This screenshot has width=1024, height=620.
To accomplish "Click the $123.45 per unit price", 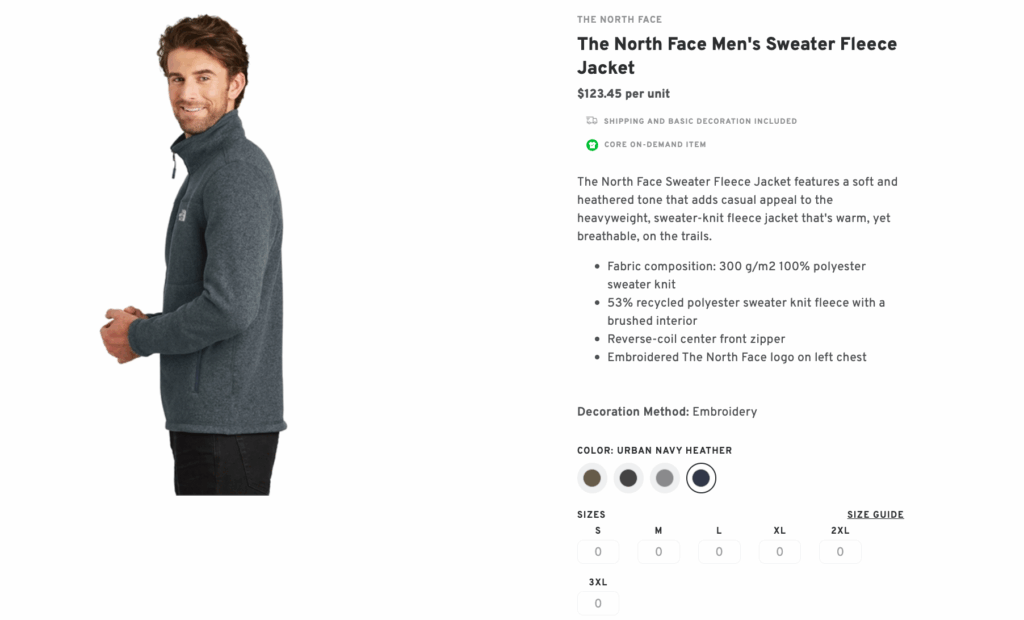I will [x=622, y=93].
